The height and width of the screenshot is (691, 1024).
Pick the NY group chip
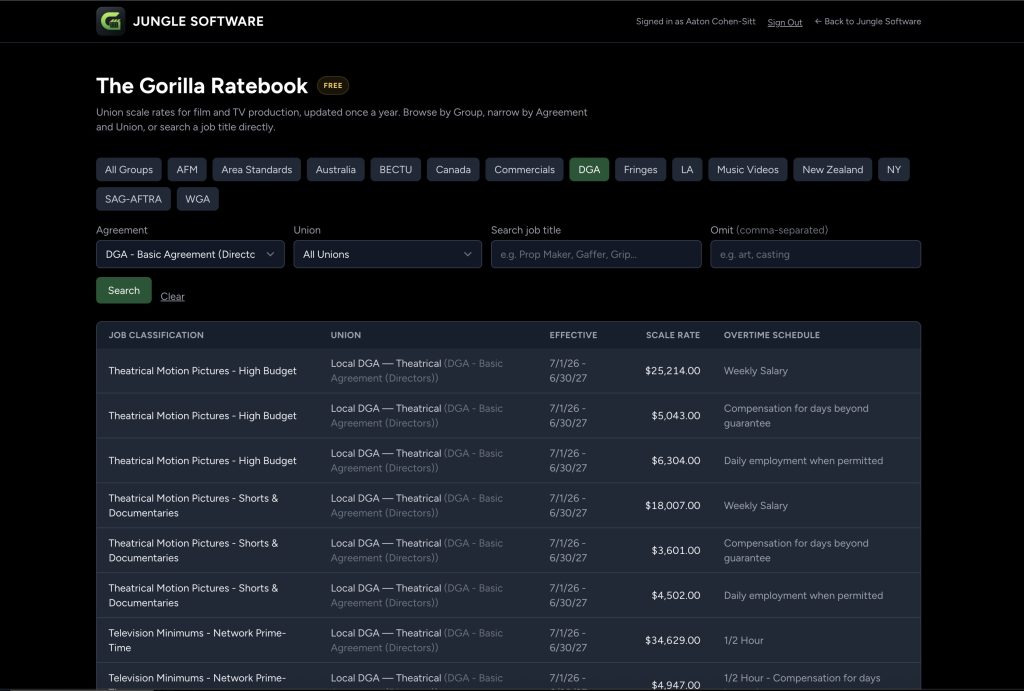pyautogui.click(x=894, y=169)
